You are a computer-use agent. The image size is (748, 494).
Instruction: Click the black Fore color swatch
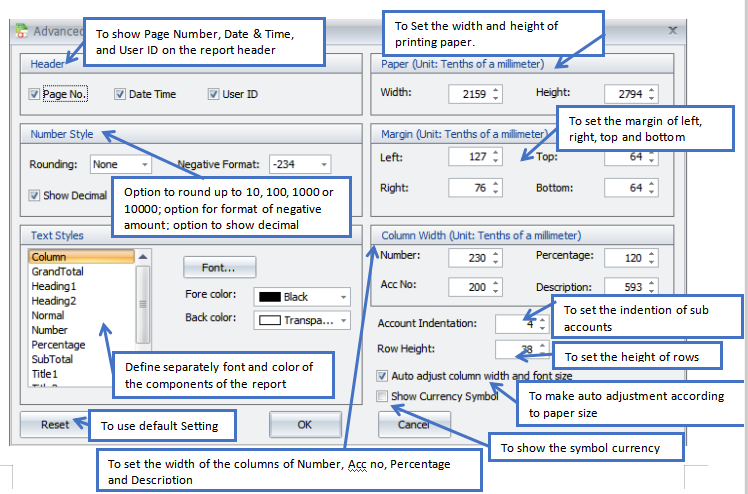pyautogui.click(x=270, y=297)
